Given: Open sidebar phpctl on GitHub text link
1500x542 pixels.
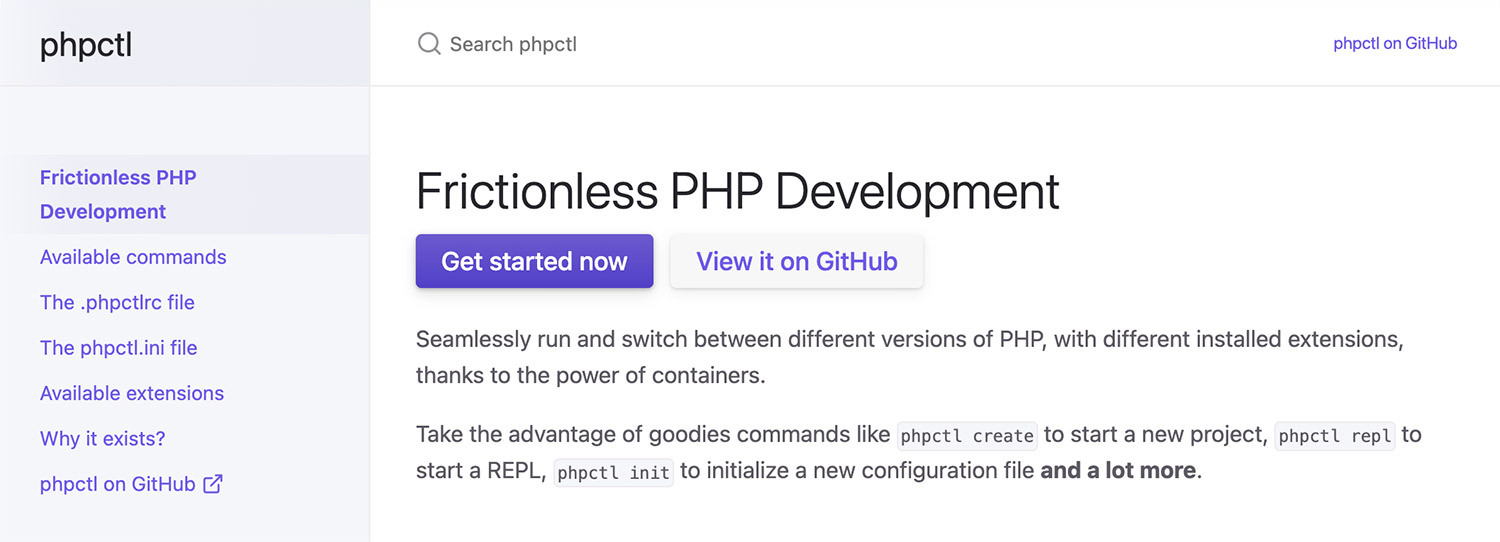Looking at the screenshot, I should pos(117,484).
